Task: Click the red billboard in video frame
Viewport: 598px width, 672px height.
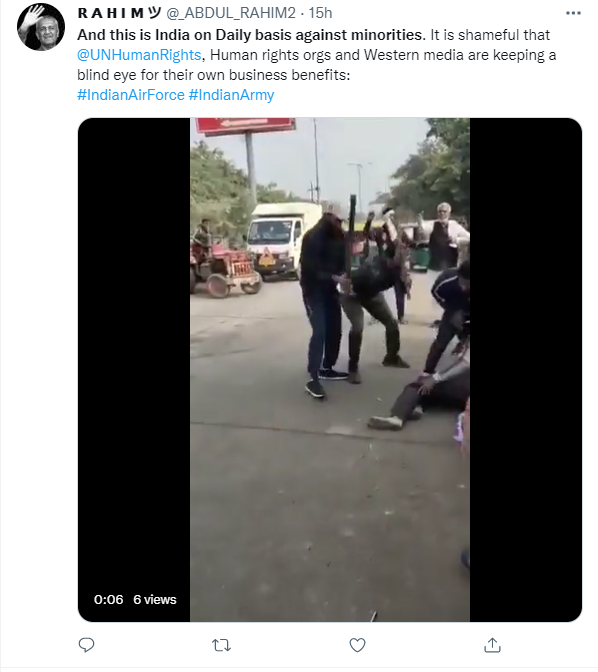Action: click(245, 125)
